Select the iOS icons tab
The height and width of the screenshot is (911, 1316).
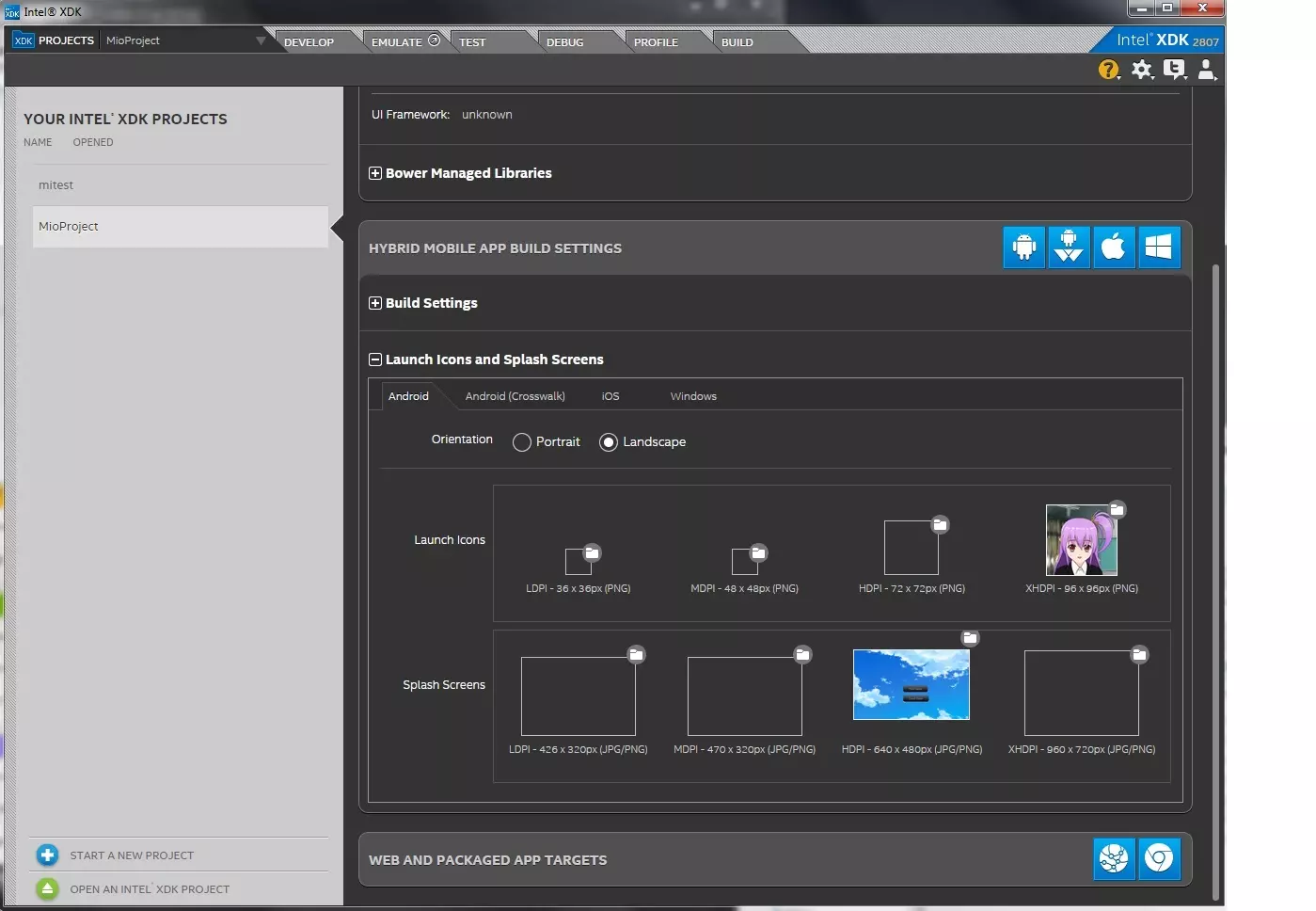tap(610, 396)
